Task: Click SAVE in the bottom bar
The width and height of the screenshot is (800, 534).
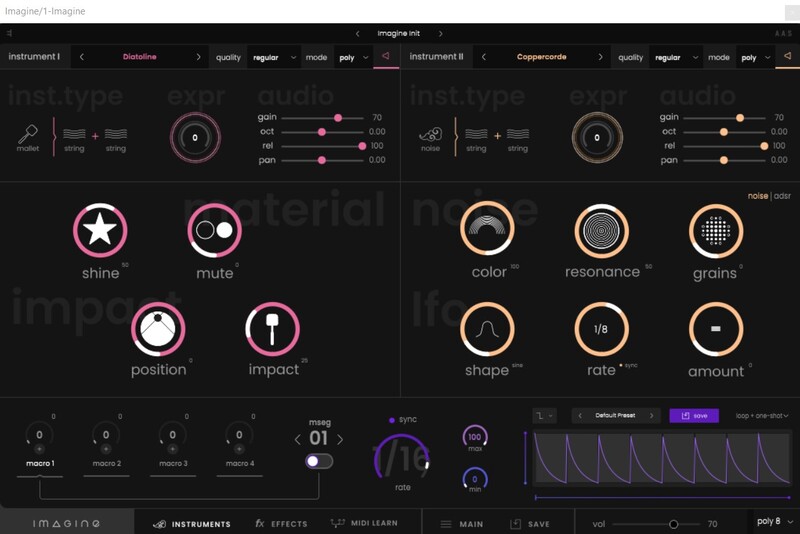Action: (x=530, y=524)
